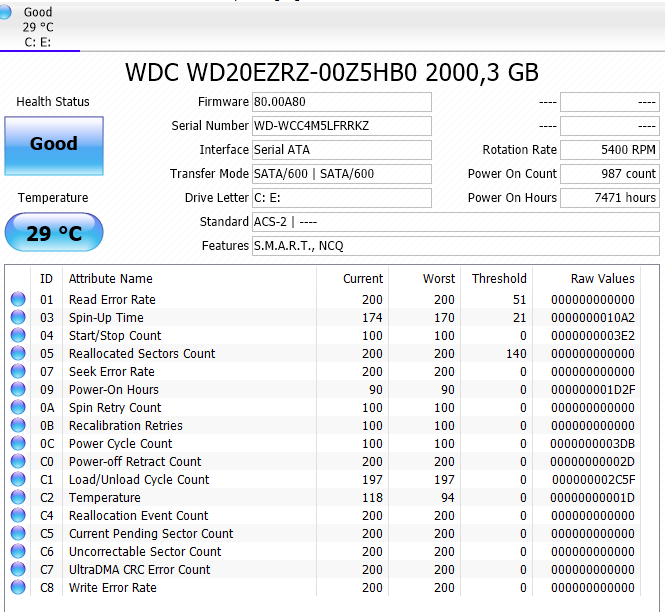665x612 pixels.
Task: Click status icon for Power-off Retract Count
Action: coord(18,461)
